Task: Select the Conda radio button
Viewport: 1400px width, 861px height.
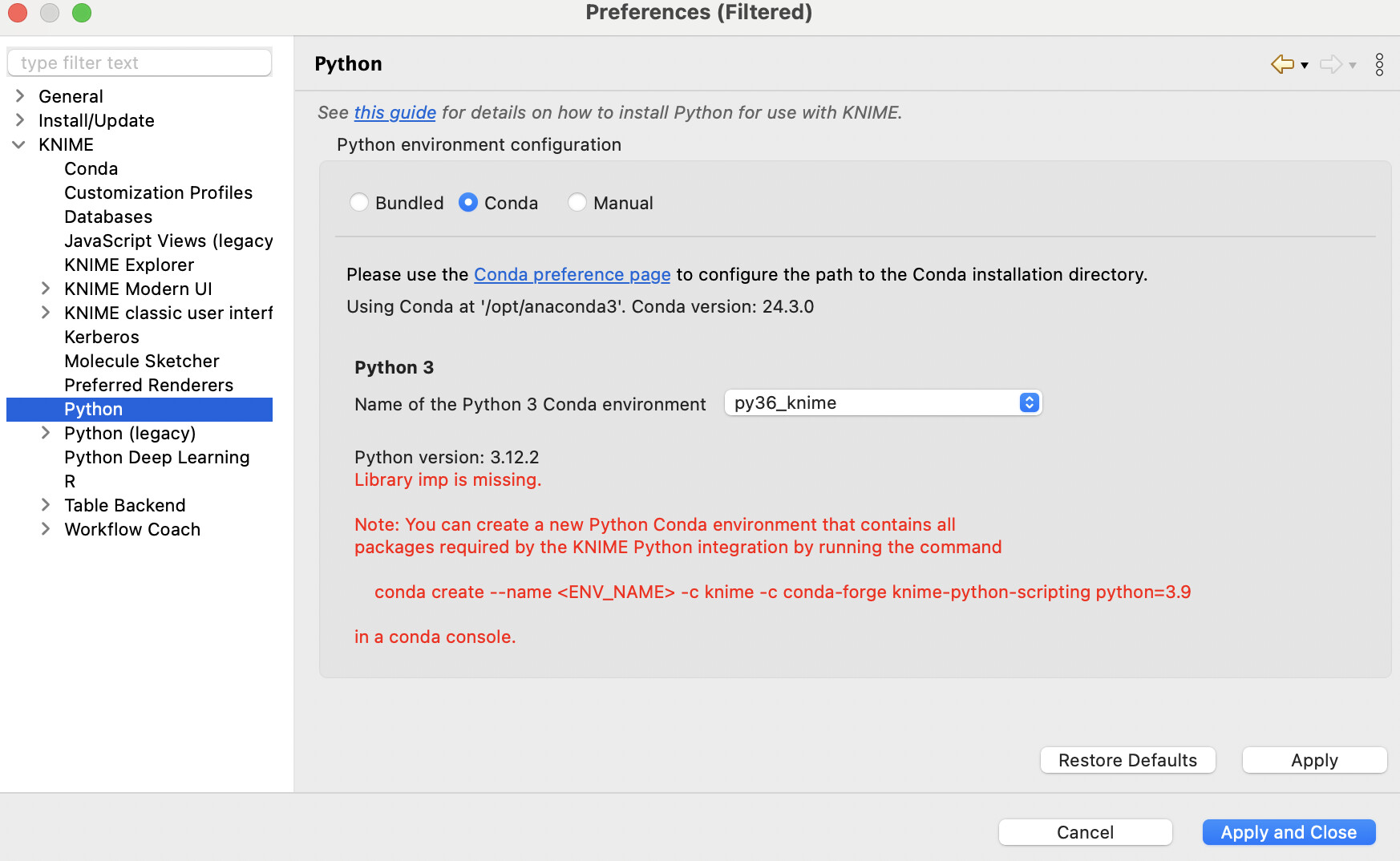Action: click(x=468, y=203)
